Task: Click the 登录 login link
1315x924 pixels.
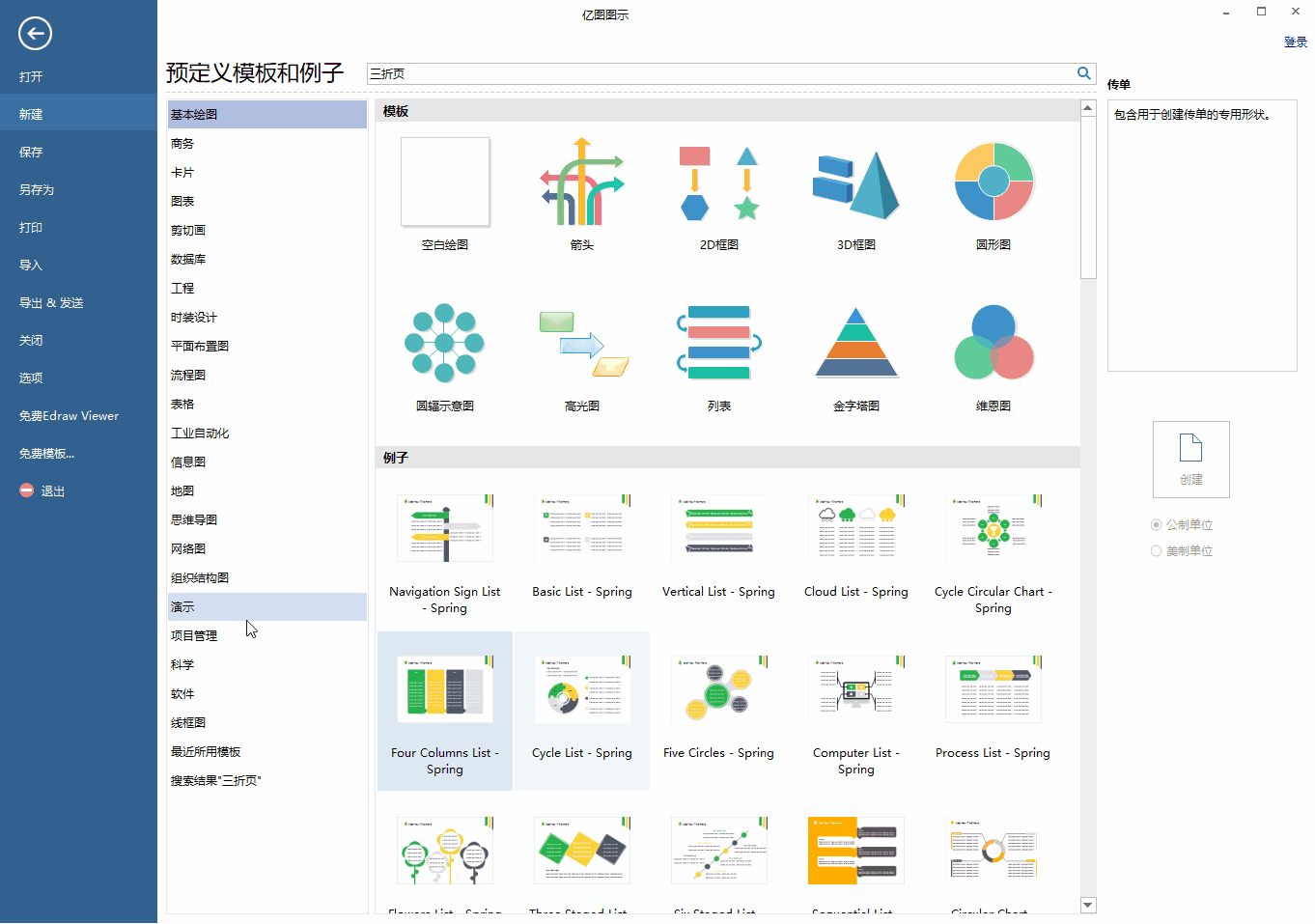Action: click(1295, 42)
